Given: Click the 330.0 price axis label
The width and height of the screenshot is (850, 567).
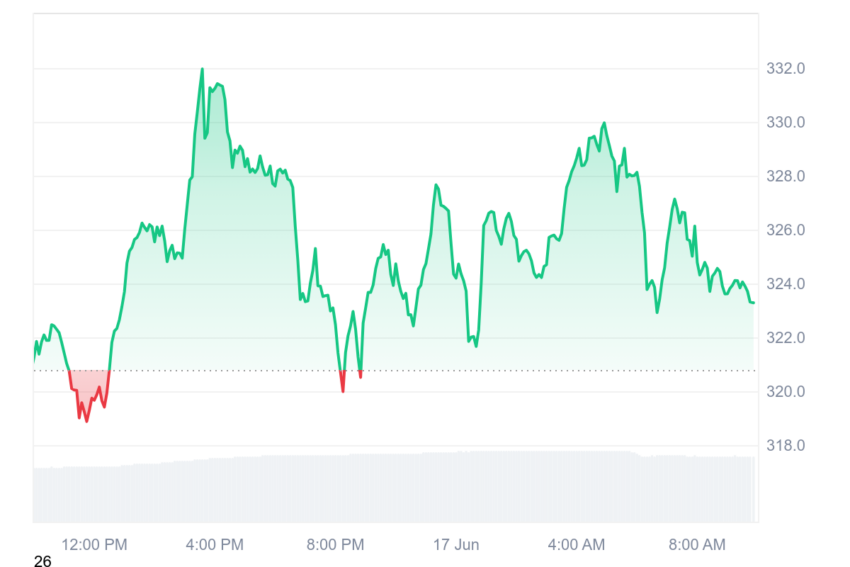Looking at the screenshot, I should point(785,123).
